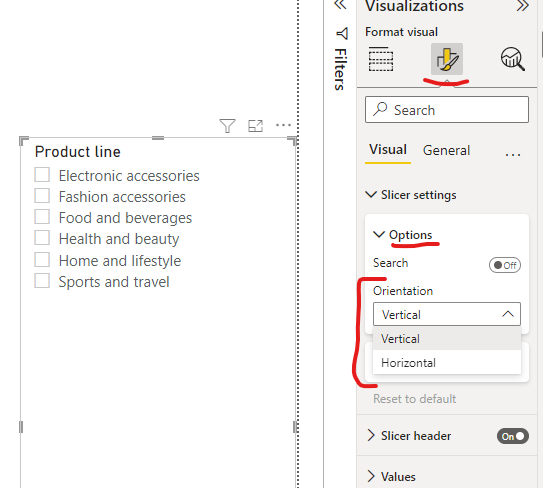The height and width of the screenshot is (488, 543).
Task: Click into the format Search field
Action: coord(447,109)
